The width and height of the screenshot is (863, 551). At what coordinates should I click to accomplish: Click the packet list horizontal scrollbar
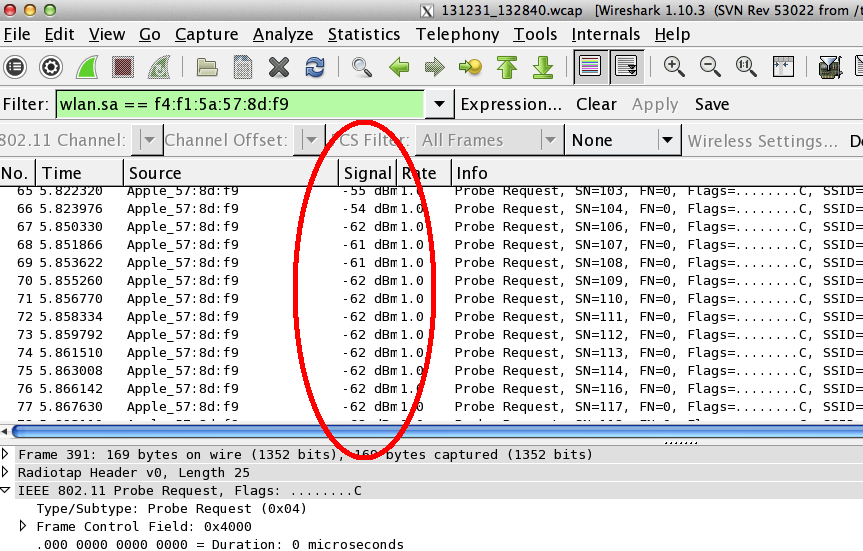(x=437, y=431)
